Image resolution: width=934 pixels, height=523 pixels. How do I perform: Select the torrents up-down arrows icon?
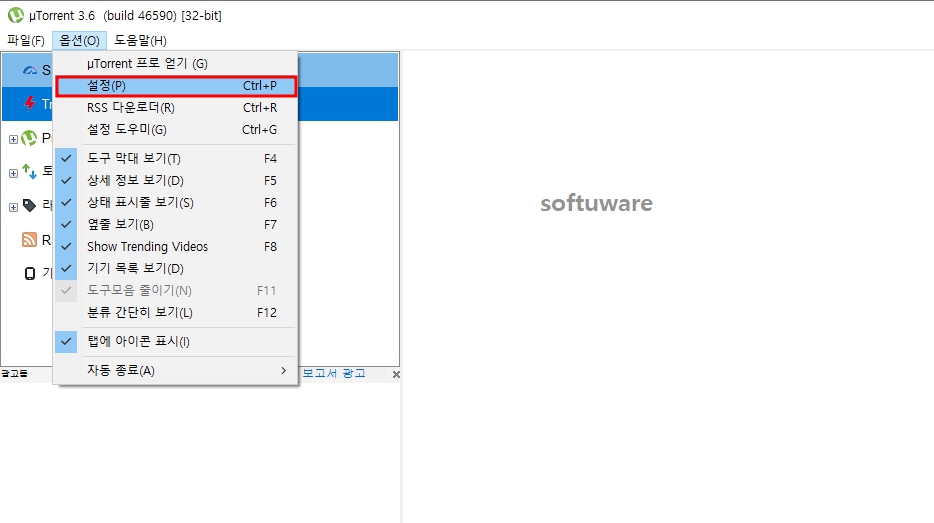point(29,172)
